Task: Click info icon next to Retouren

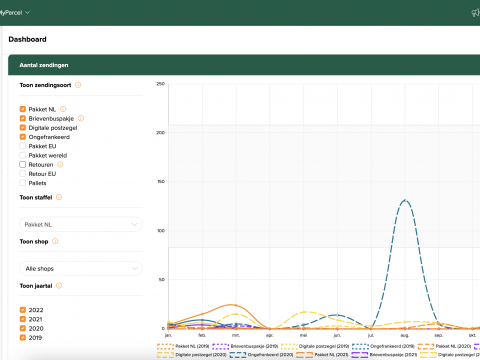Action: [x=60, y=164]
